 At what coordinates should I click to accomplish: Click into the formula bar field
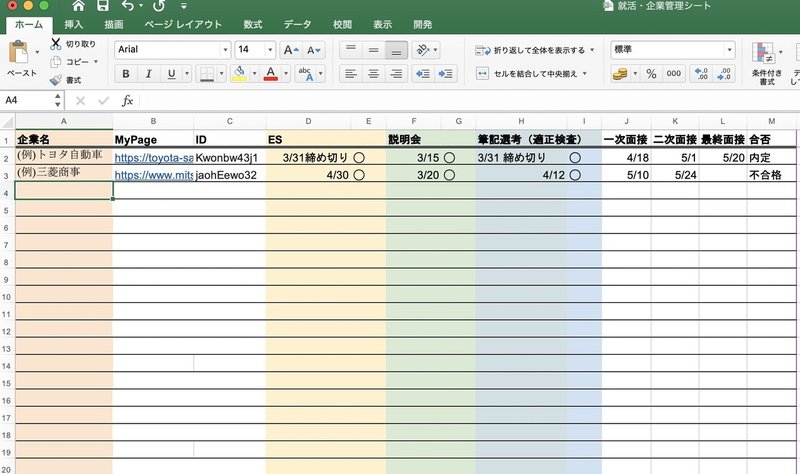pos(469,101)
